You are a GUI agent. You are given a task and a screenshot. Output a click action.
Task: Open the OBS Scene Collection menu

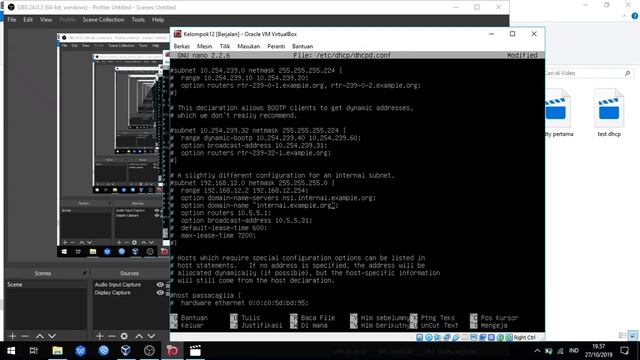pyautogui.click(x=103, y=20)
